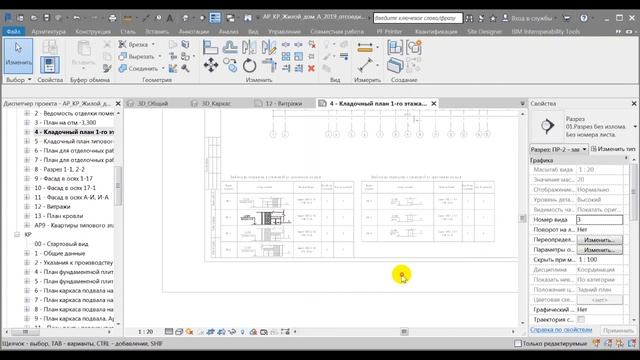Open the Управление ribbon tab
640x360 pixels.
[284, 31]
